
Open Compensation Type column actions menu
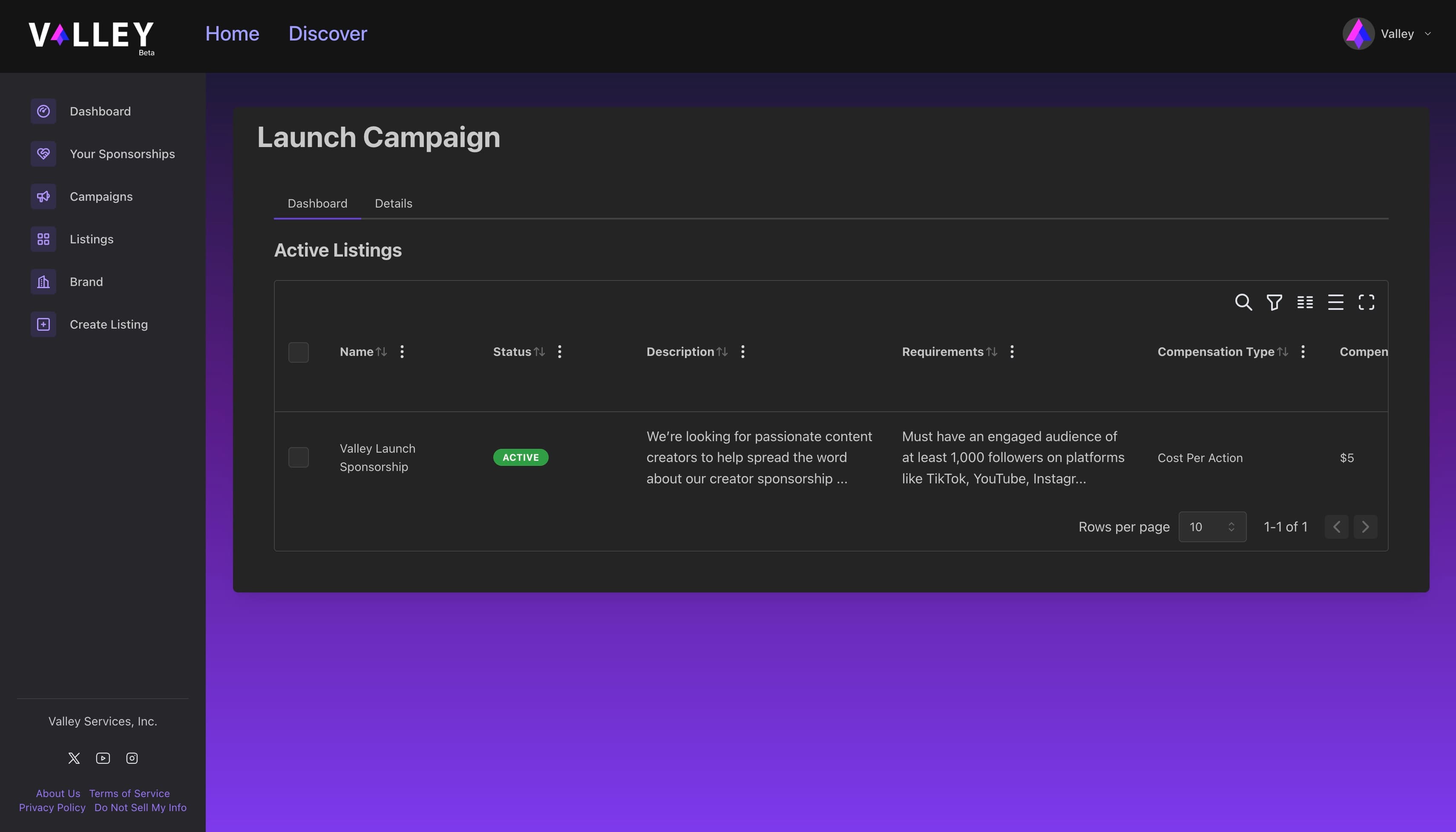coord(1303,352)
